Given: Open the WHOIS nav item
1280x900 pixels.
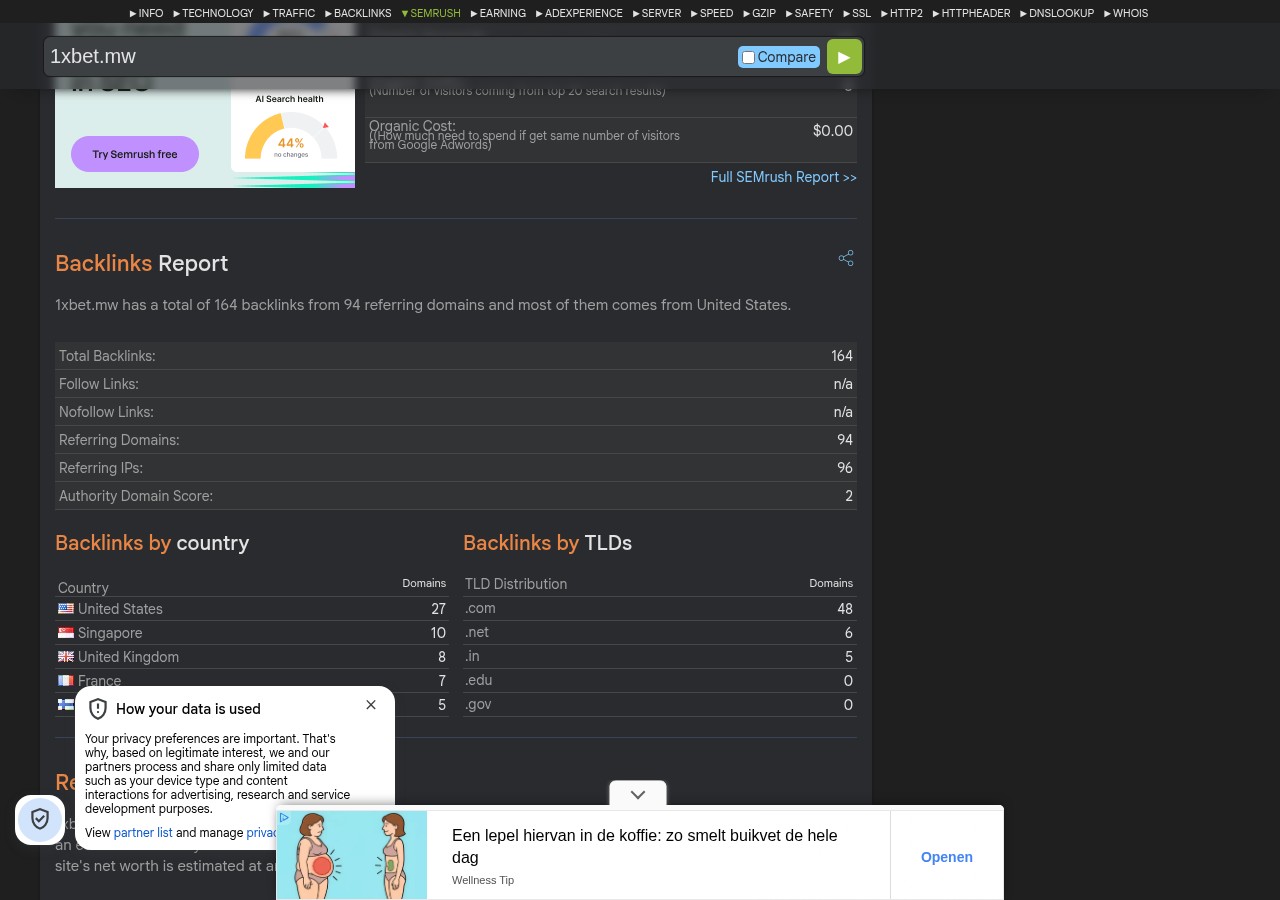Looking at the screenshot, I should pos(1126,14).
